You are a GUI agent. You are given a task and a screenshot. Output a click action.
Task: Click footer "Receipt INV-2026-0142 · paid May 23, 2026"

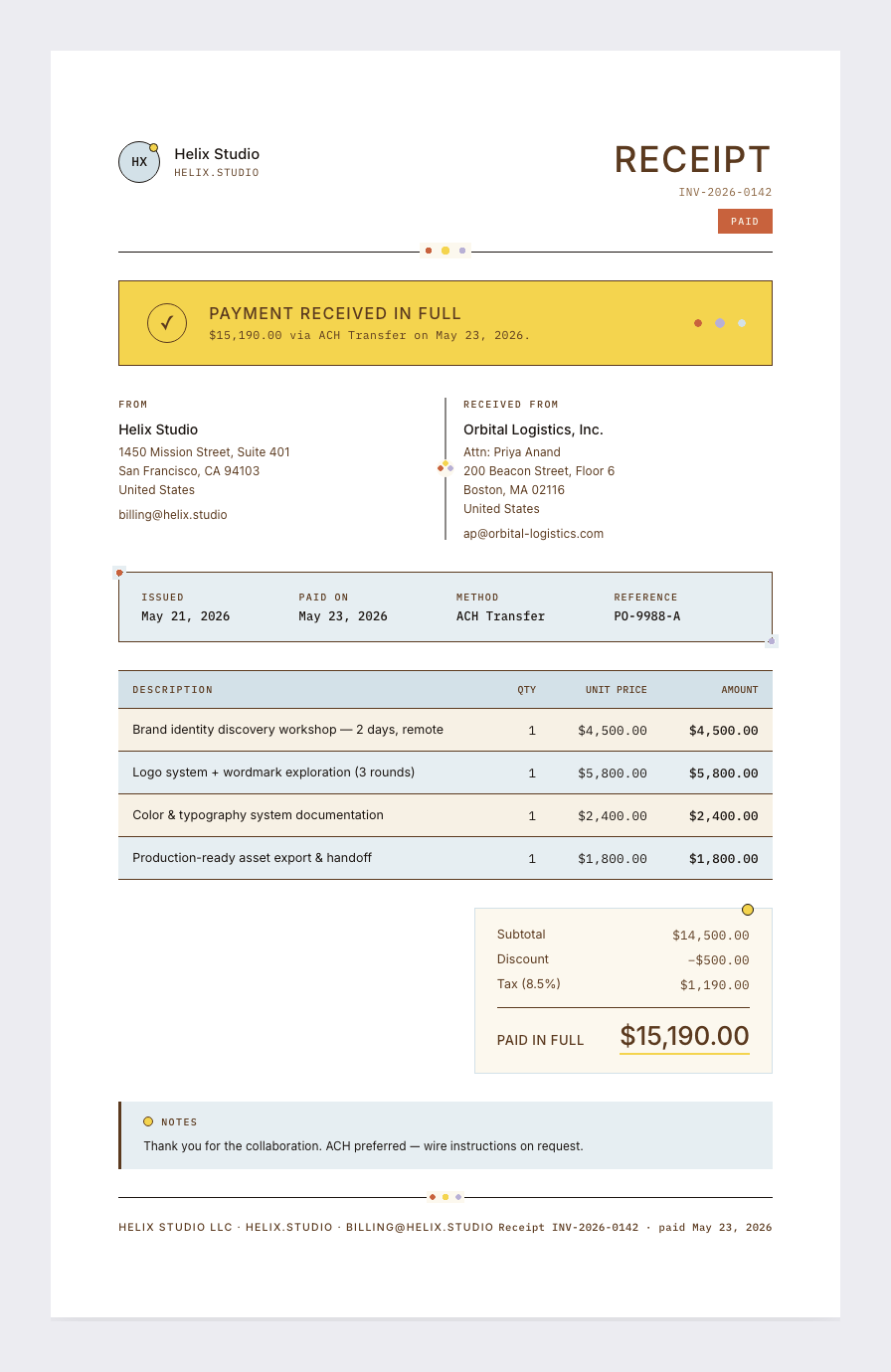[635, 1228]
